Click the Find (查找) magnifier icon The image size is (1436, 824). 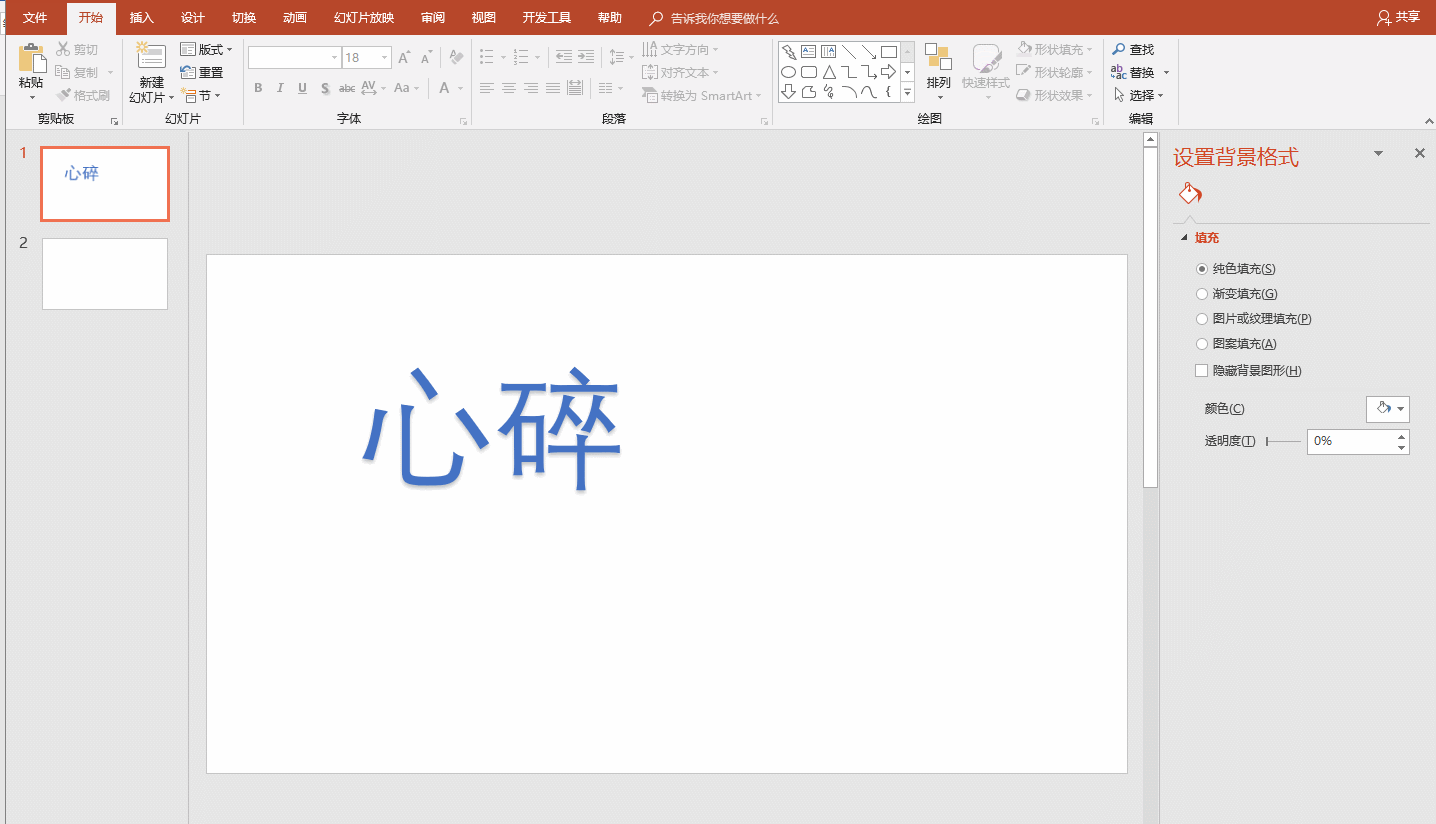[x=1119, y=49]
